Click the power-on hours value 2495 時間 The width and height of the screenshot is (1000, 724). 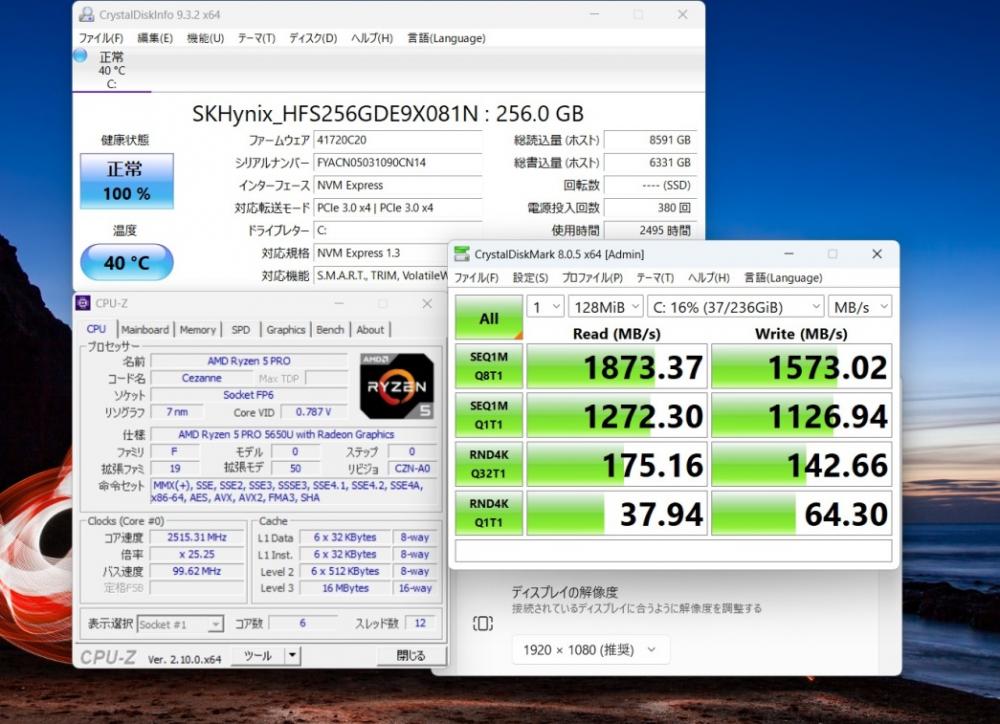pyautogui.click(x=650, y=230)
